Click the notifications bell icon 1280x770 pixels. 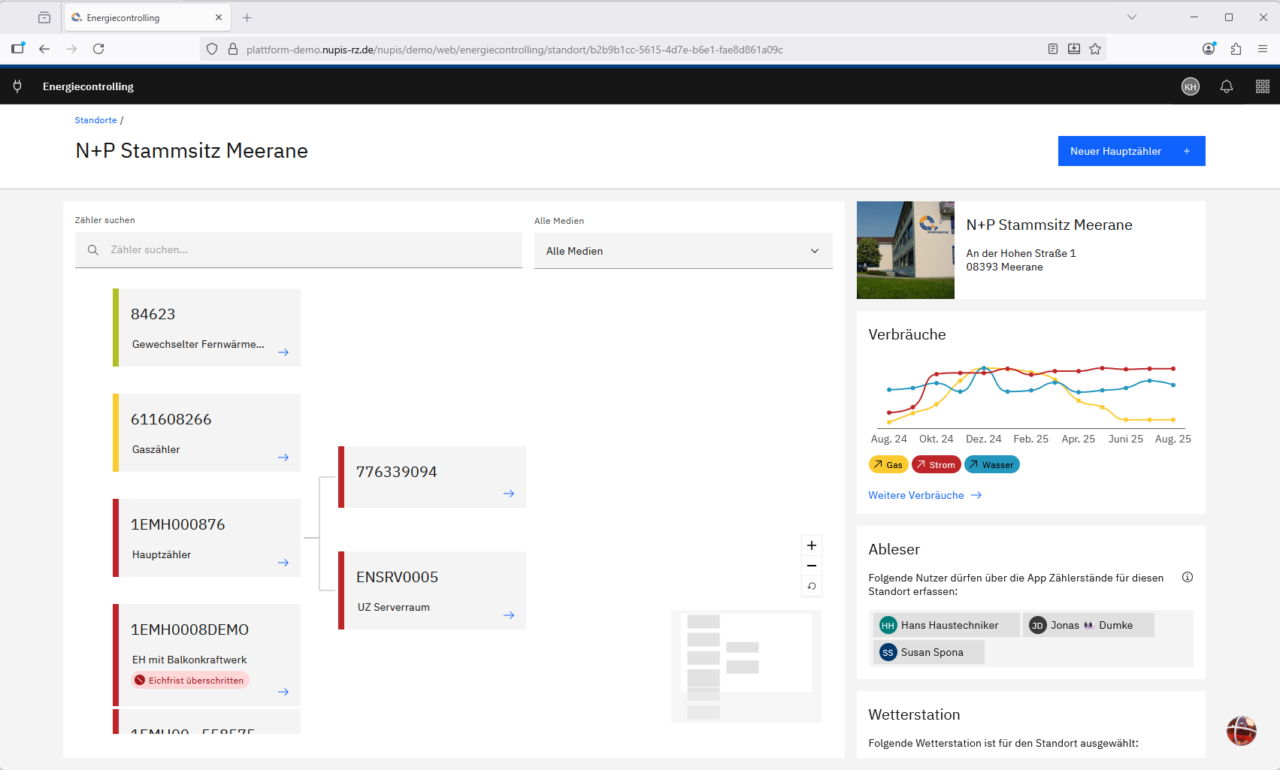point(1226,87)
